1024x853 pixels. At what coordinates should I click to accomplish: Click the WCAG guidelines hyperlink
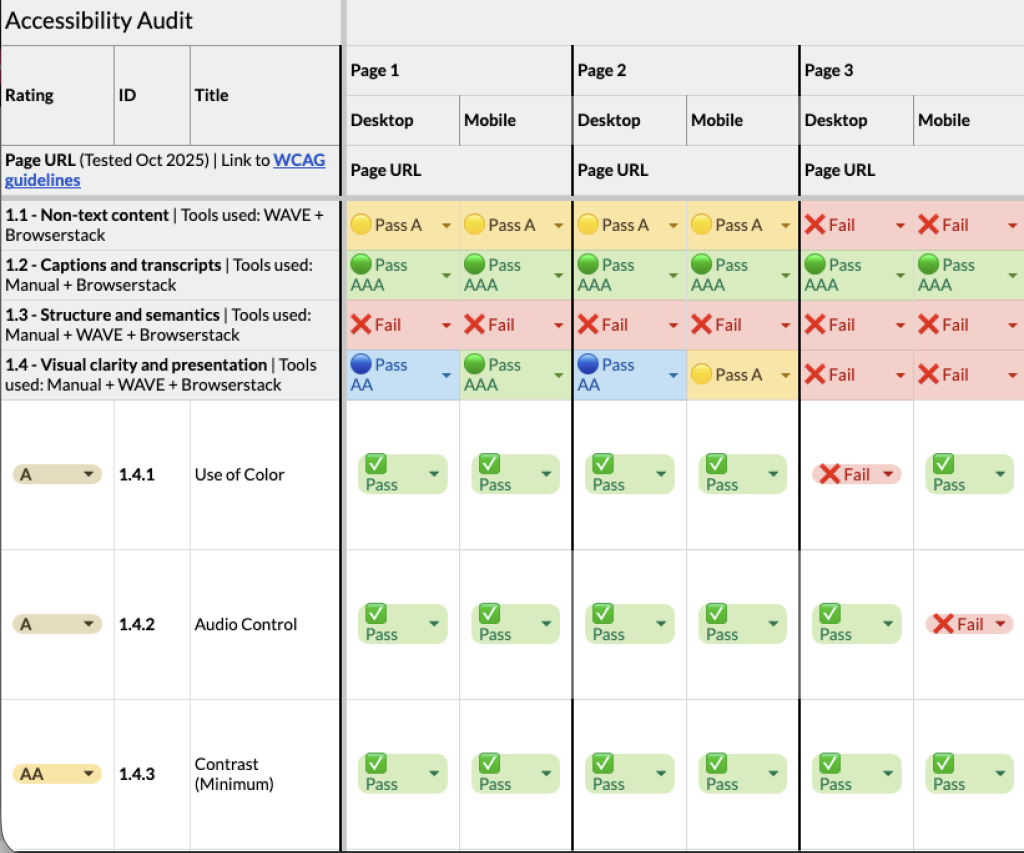tap(295, 159)
